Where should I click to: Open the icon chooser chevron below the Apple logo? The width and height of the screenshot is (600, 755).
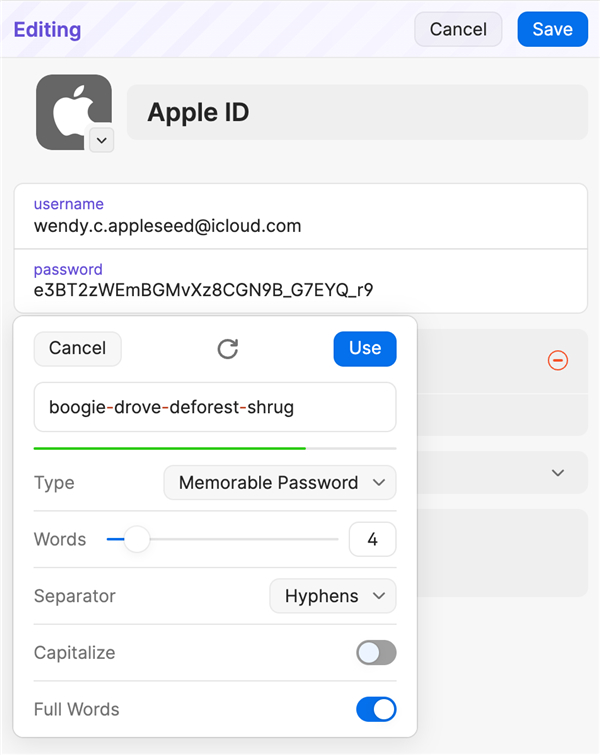102,141
